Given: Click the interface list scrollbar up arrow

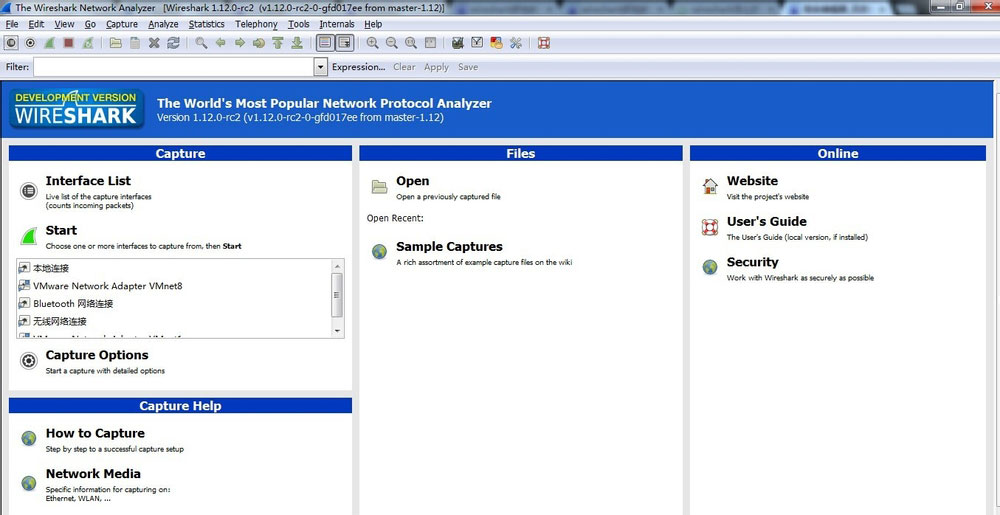Looking at the screenshot, I should 337,265.
